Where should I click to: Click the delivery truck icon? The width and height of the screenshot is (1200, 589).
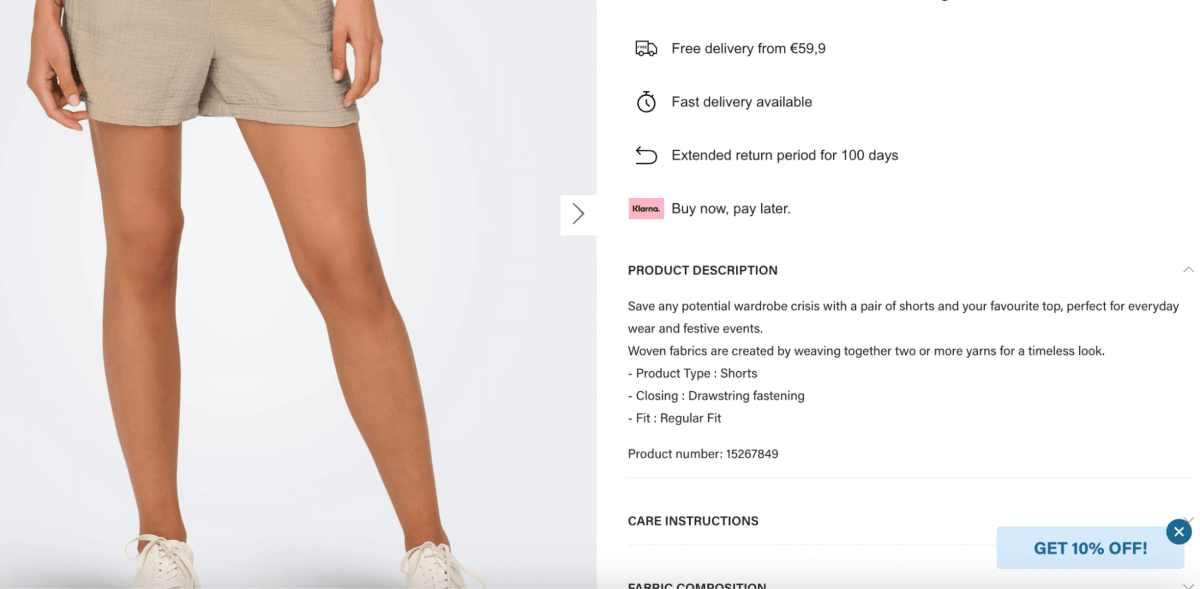[x=646, y=48]
